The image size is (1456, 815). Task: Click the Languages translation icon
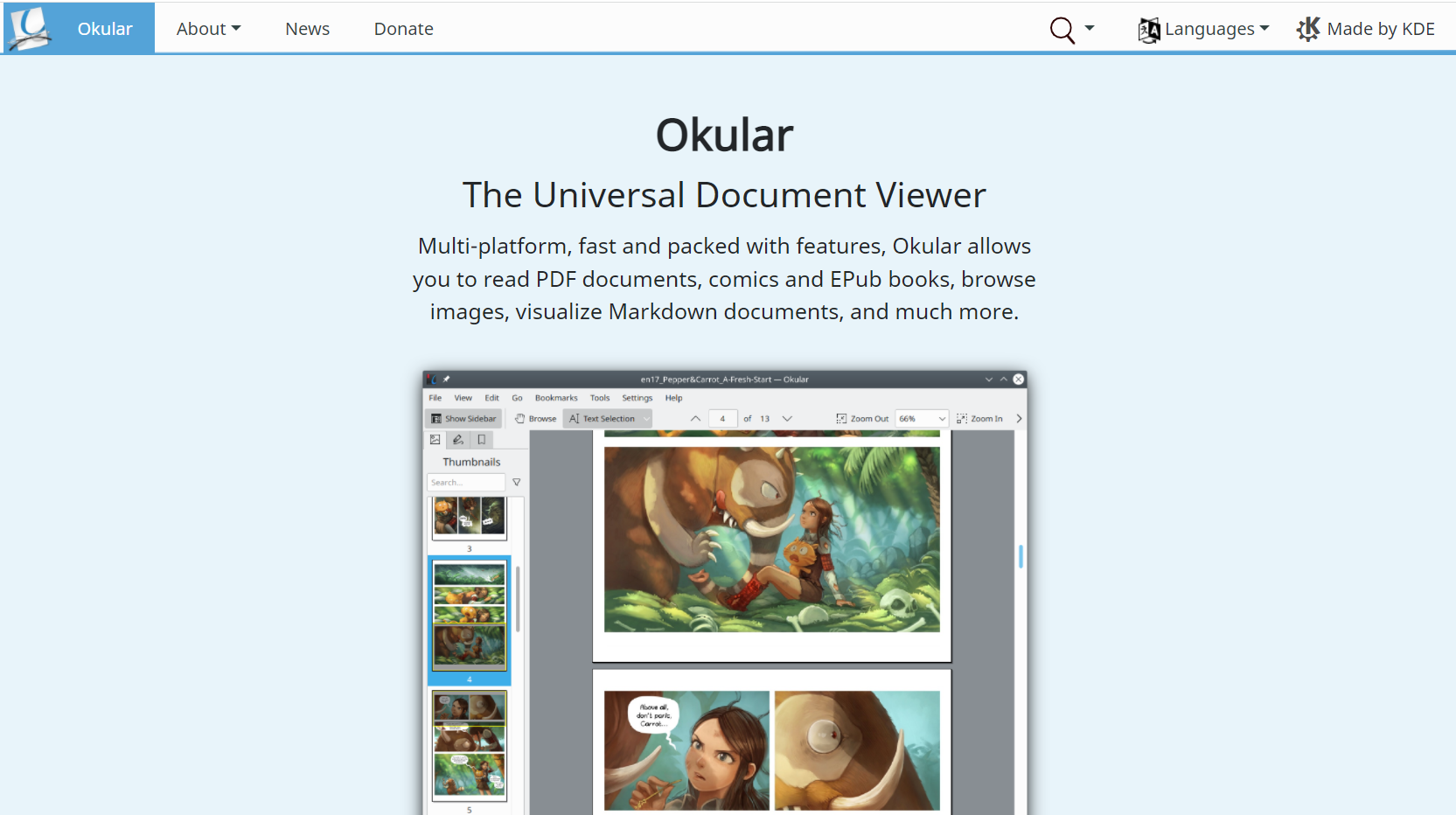[1149, 30]
